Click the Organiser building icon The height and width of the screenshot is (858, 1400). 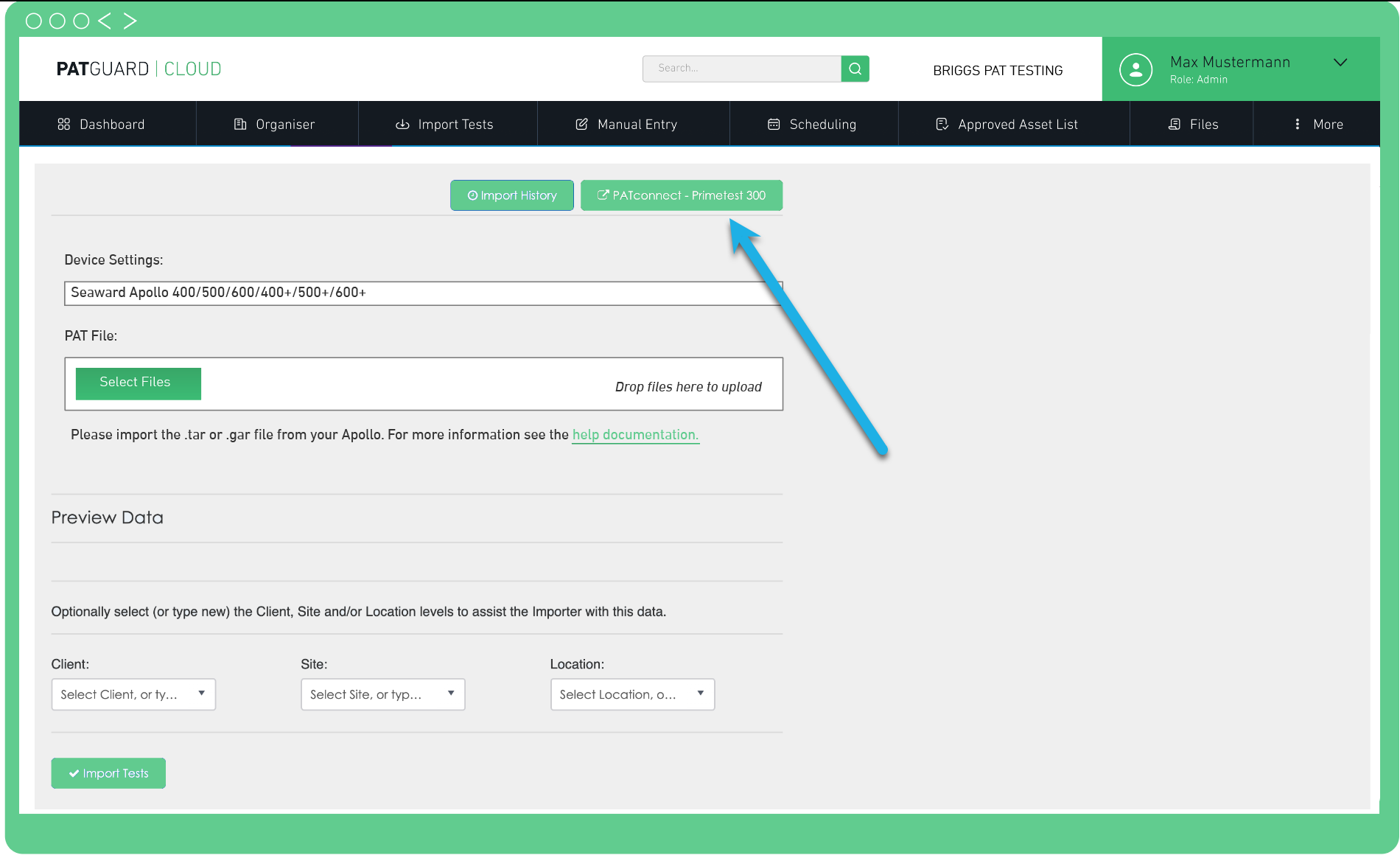tap(240, 124)
